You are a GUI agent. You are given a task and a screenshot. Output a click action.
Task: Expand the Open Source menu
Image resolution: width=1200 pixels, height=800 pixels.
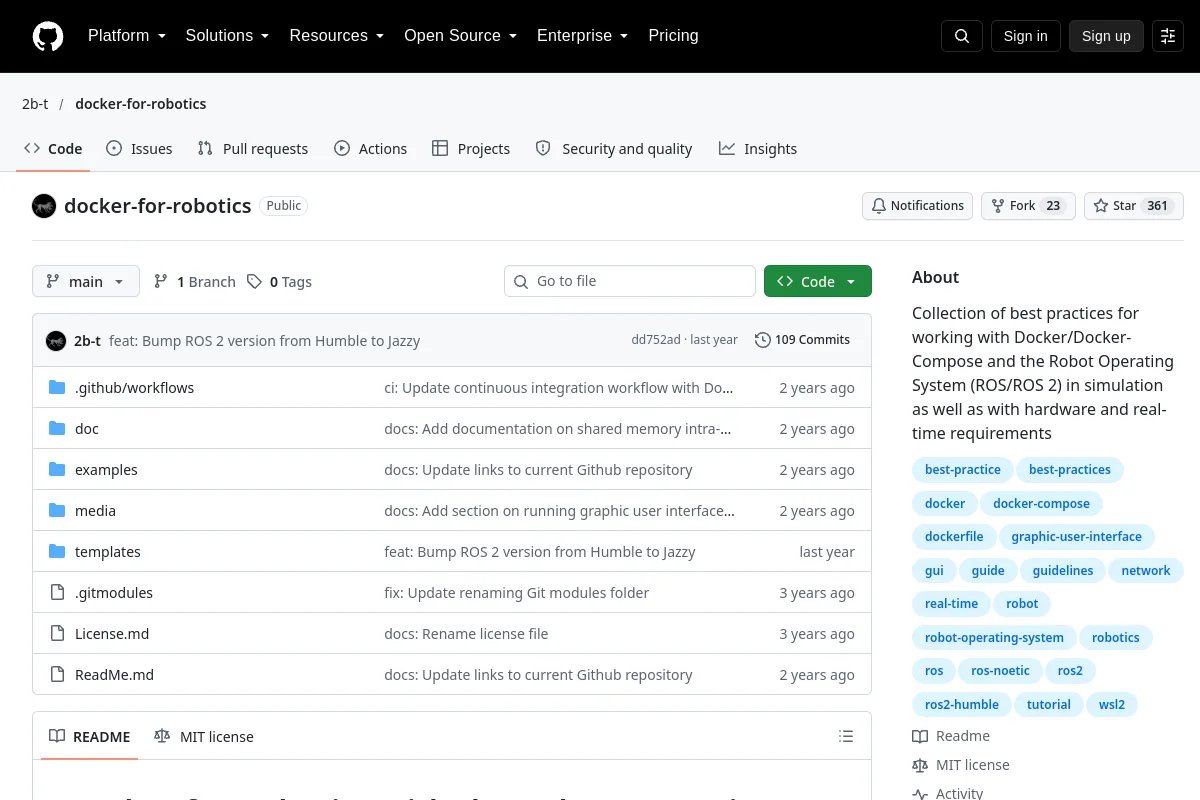[461, 36]
